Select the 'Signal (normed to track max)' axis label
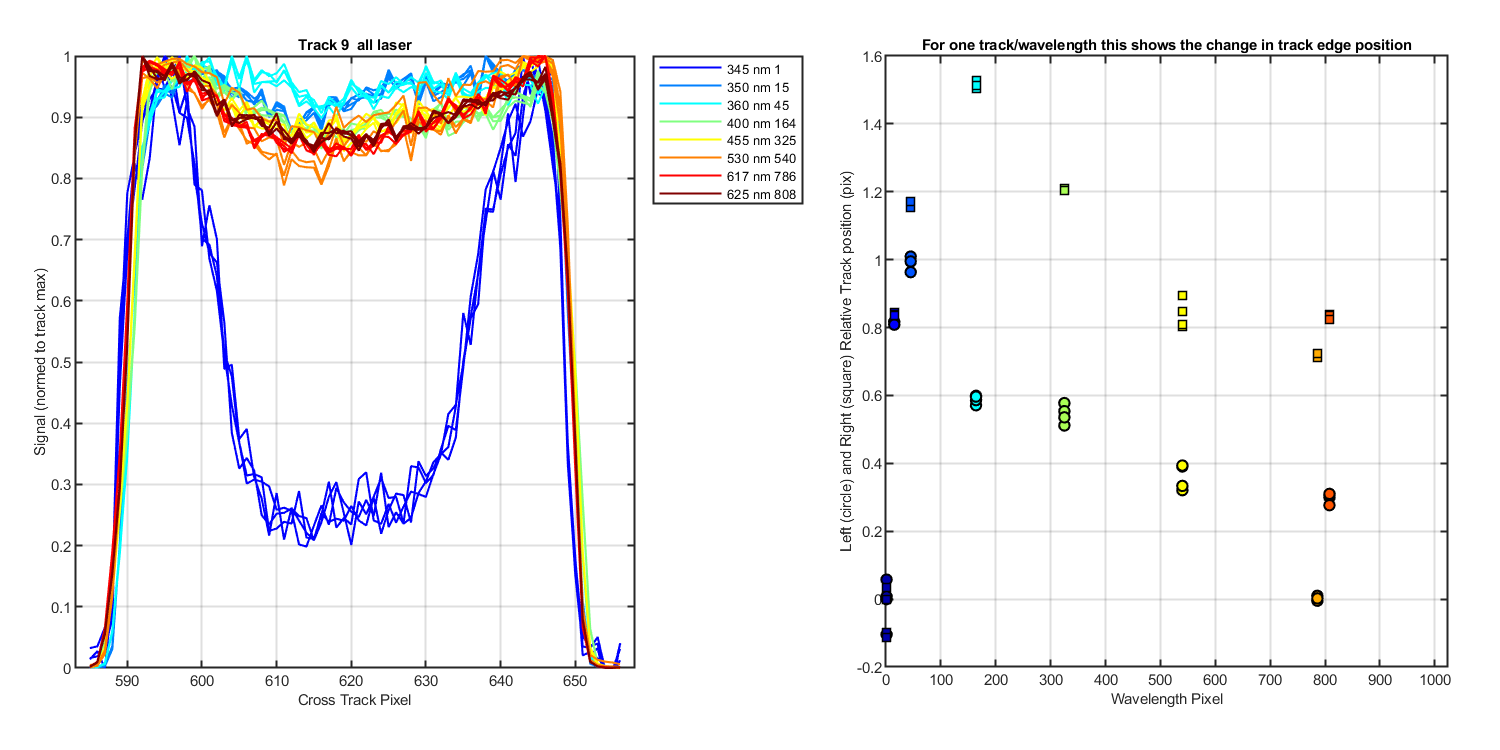Viewport: 1500px width, 750px height. click(40, 362)
